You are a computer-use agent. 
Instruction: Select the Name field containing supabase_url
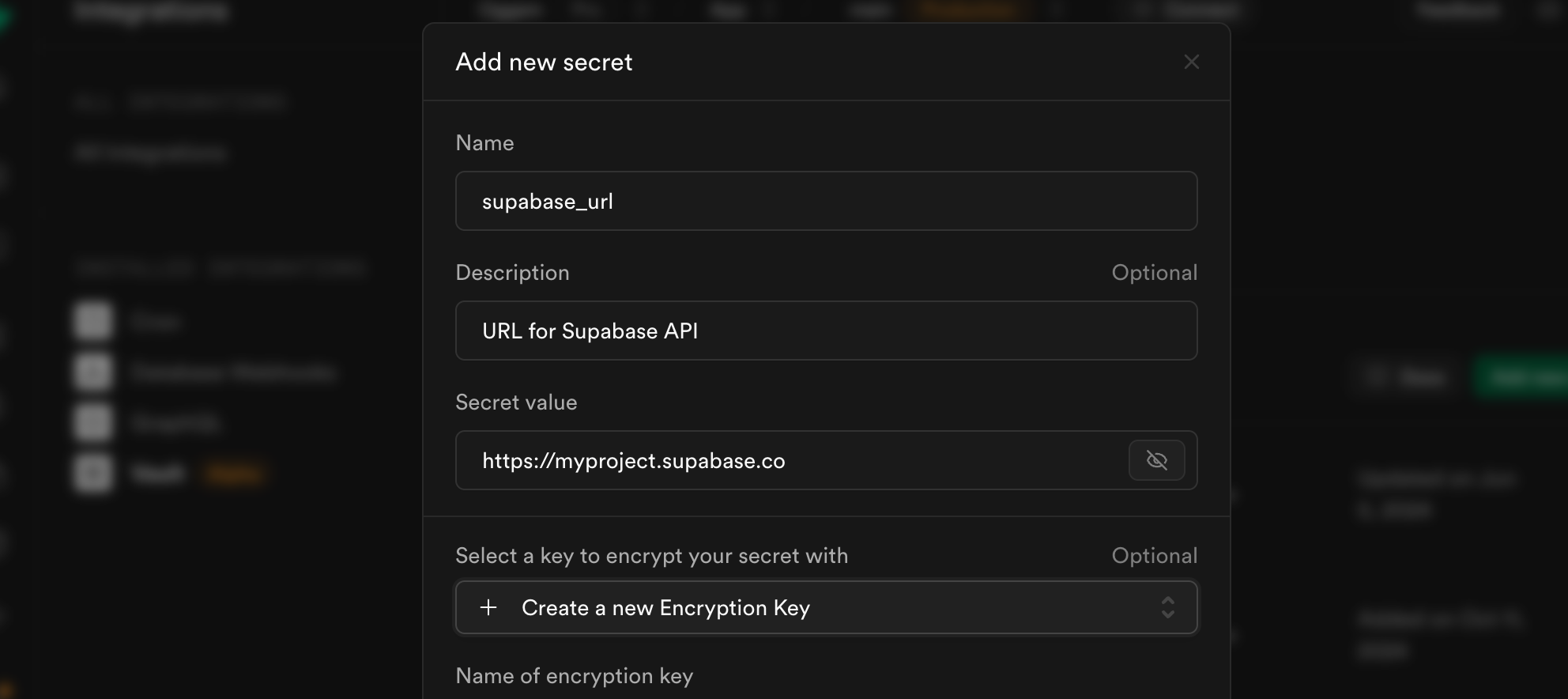(x=826, y=201)
